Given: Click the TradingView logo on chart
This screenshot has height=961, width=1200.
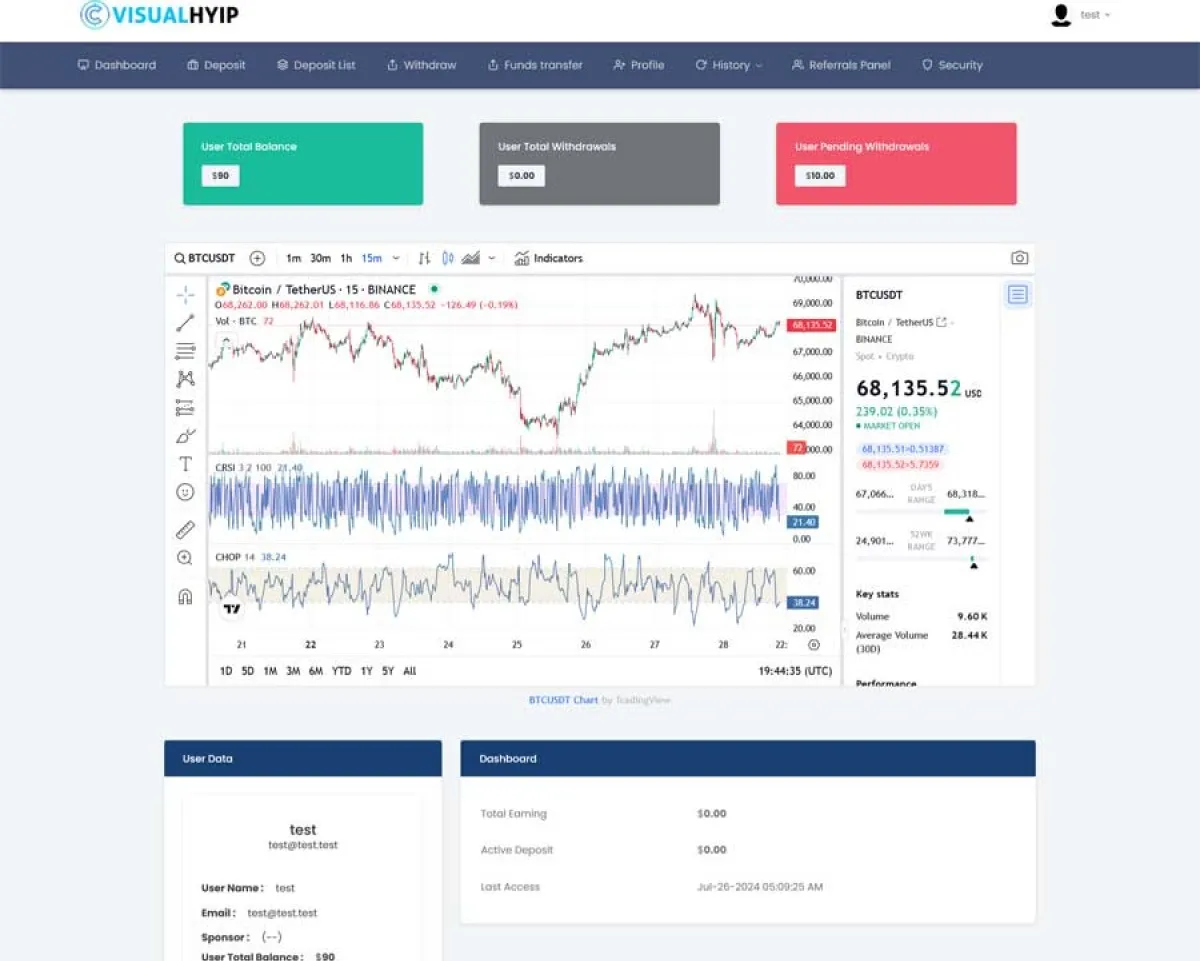Looking at the screenshot, I should pyautogui.click(x=232, y=608).
